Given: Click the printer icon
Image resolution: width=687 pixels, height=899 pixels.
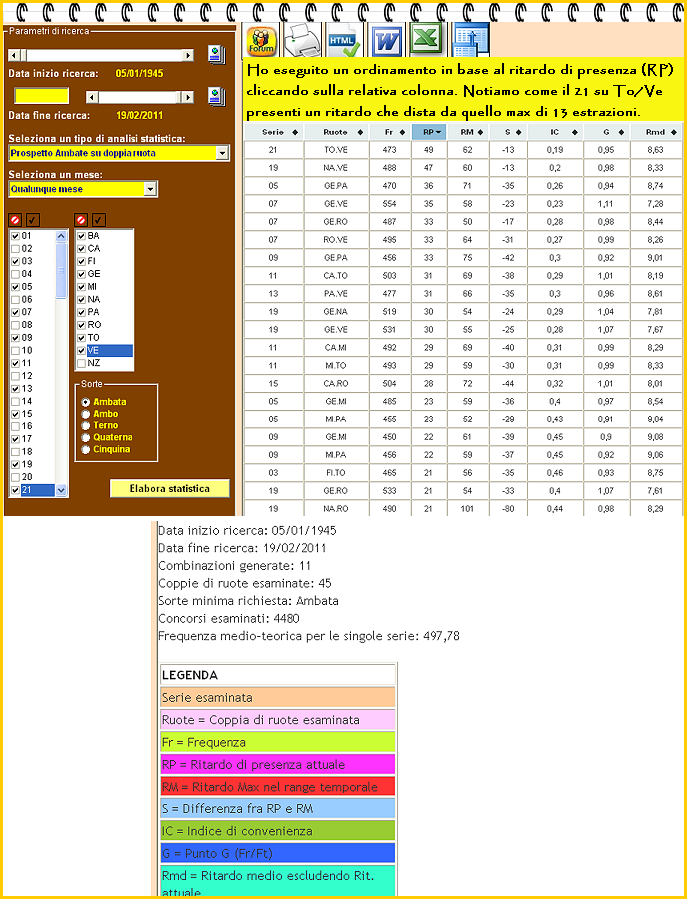Looking at the screenshot, I should click(x=304, y=40).
